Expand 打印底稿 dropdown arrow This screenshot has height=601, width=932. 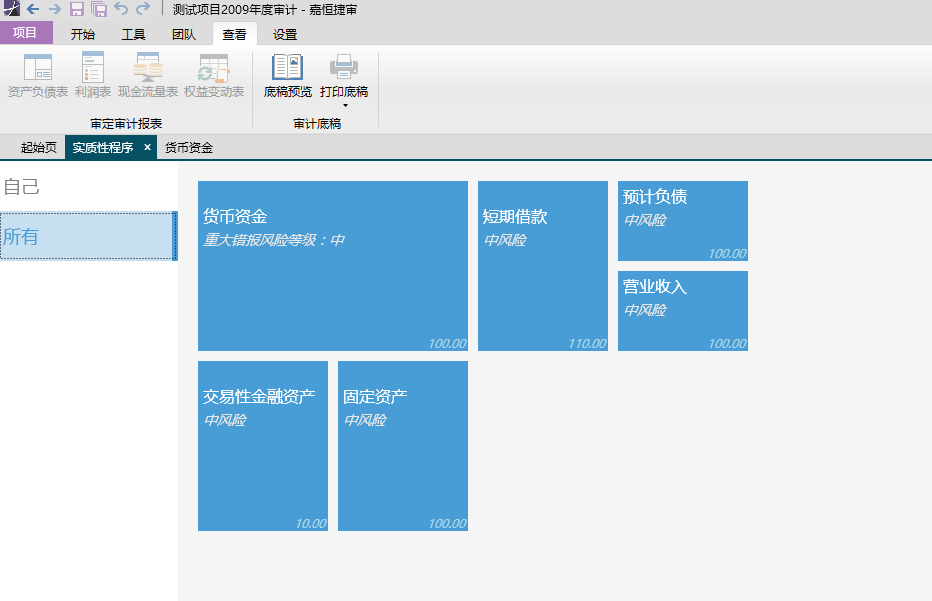pos(345,106)
